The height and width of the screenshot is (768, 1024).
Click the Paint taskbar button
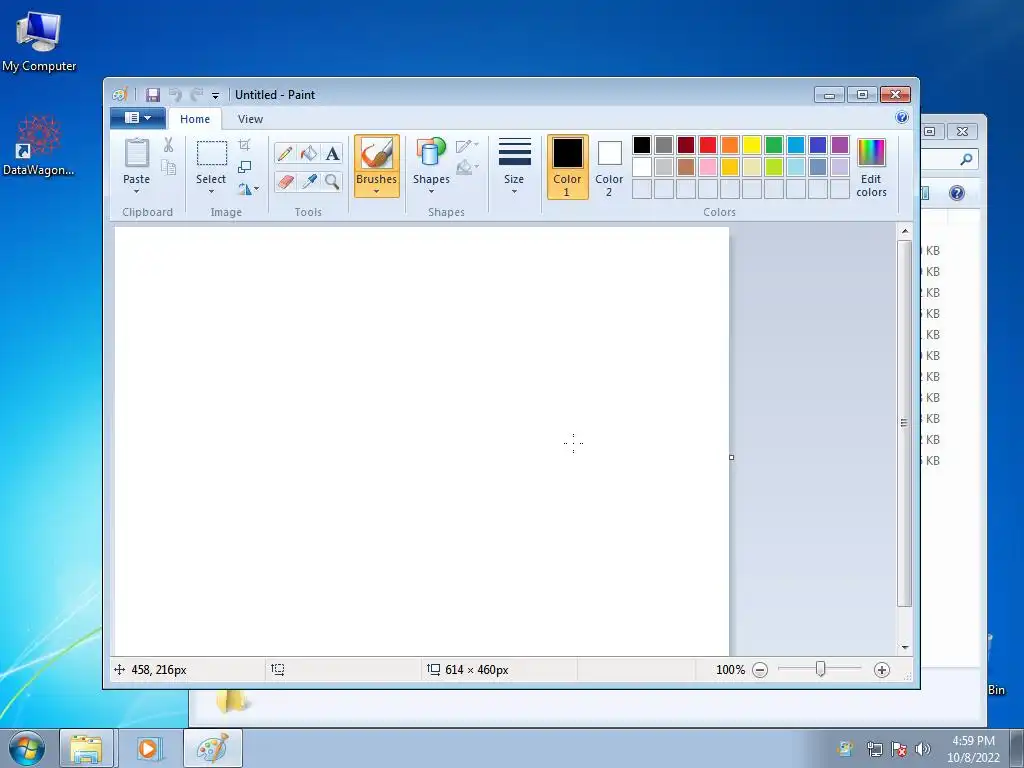(x=213, y=748)
